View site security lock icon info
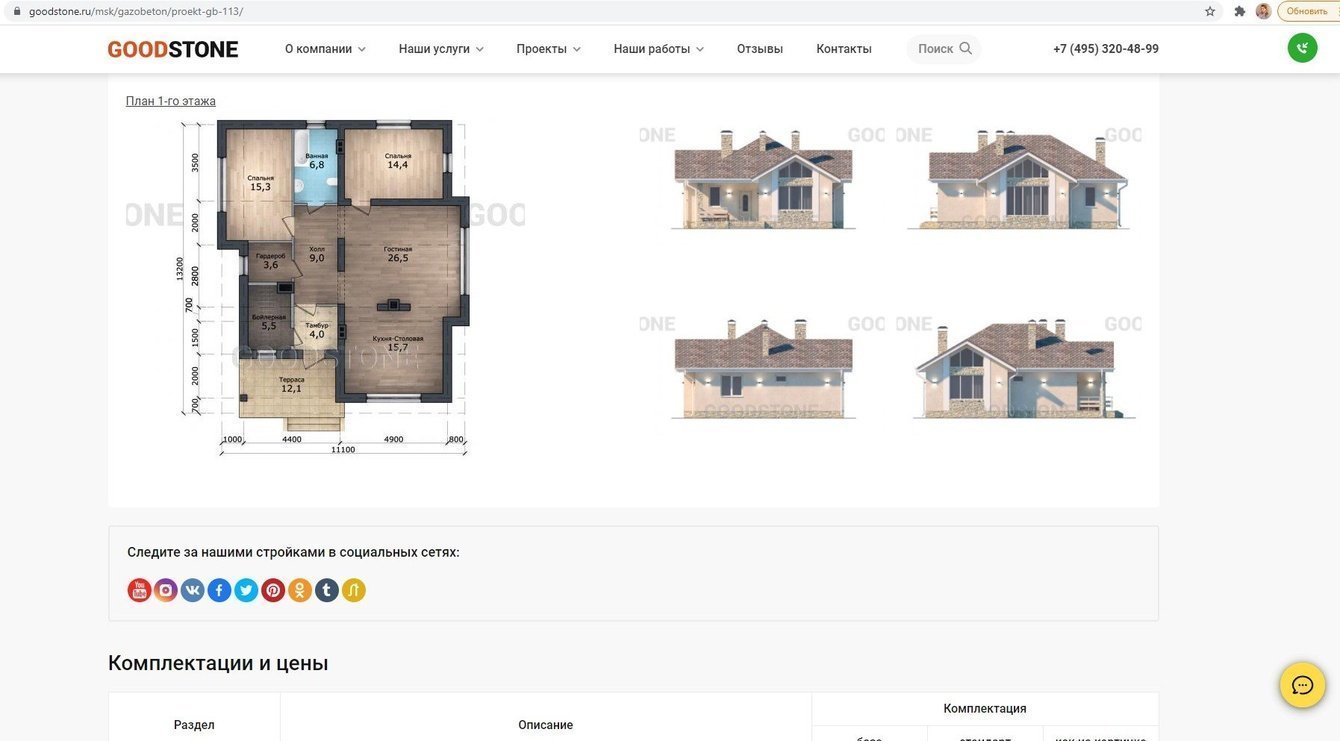 (x=16, y=11)
